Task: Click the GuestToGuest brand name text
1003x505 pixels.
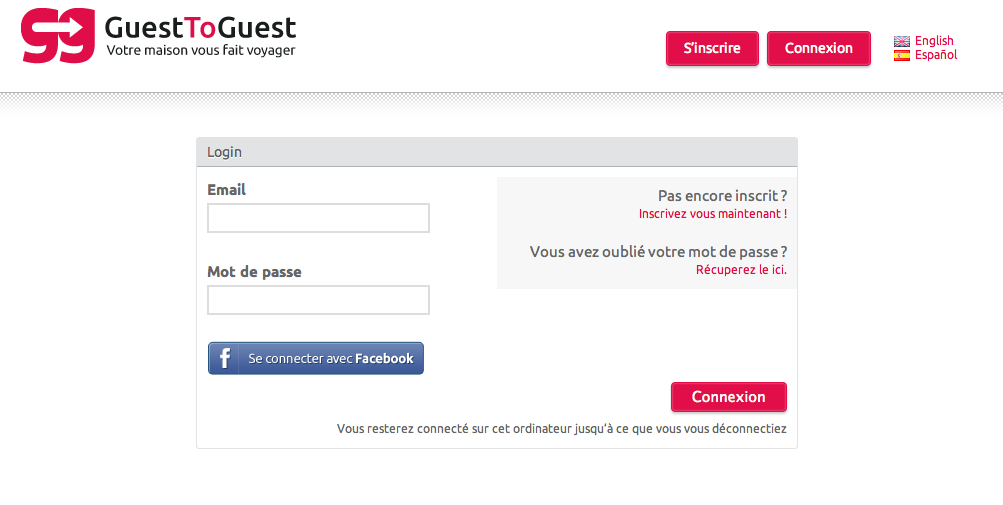Action: coord(200,28)
